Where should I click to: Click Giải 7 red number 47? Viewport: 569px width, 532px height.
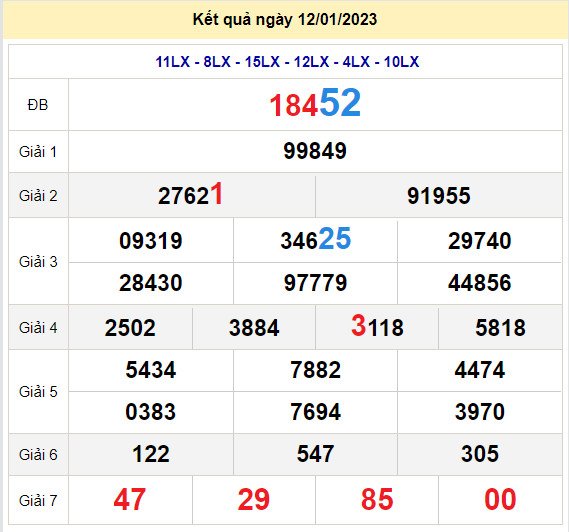click(x=130, y=500)
